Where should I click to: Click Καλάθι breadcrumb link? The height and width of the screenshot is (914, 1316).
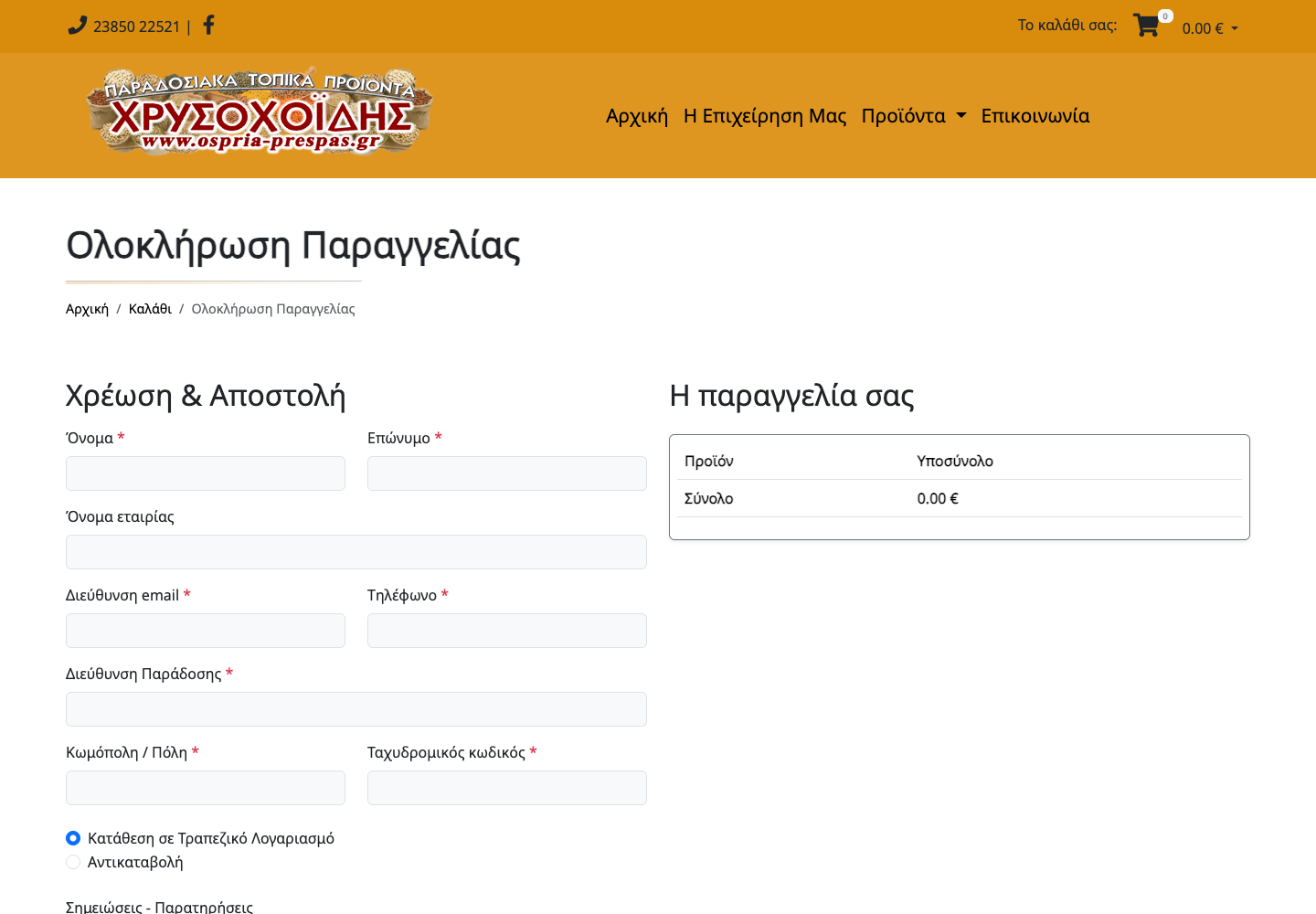150,309
